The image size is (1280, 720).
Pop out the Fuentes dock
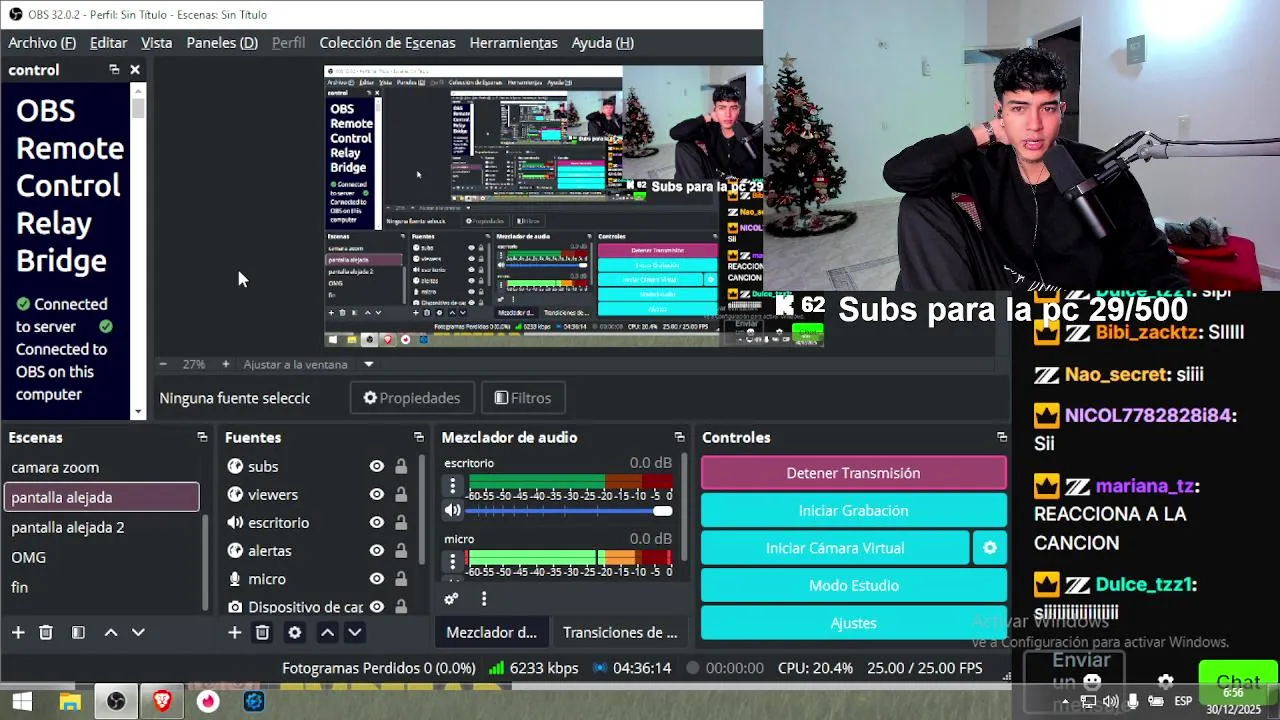click(419, 437)
